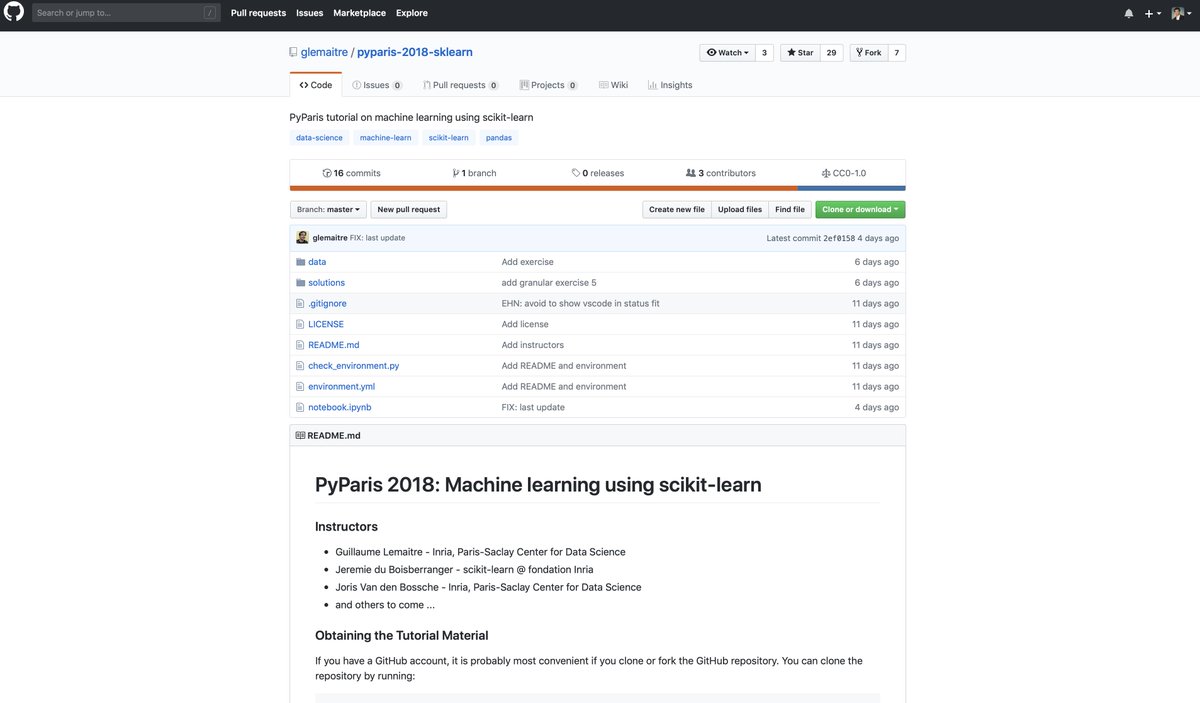Open the notifications bell
The width and height of the screenshot is (1200, 703).
pyautogui.click(x=1129, y=13)
